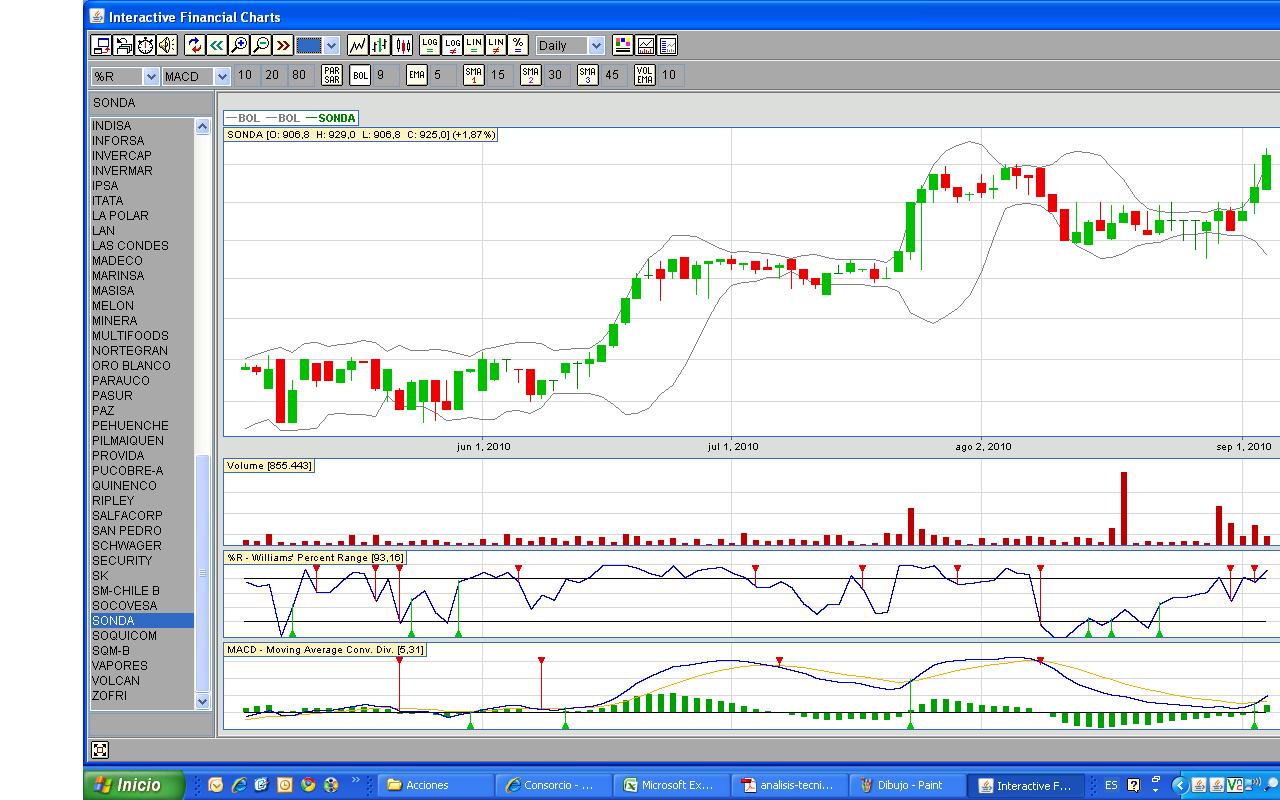Open the help question-mark tray icon

click(x=1133, y=785)
